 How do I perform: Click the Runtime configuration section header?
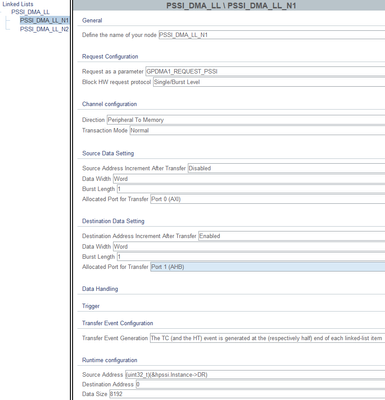(109, 360)
